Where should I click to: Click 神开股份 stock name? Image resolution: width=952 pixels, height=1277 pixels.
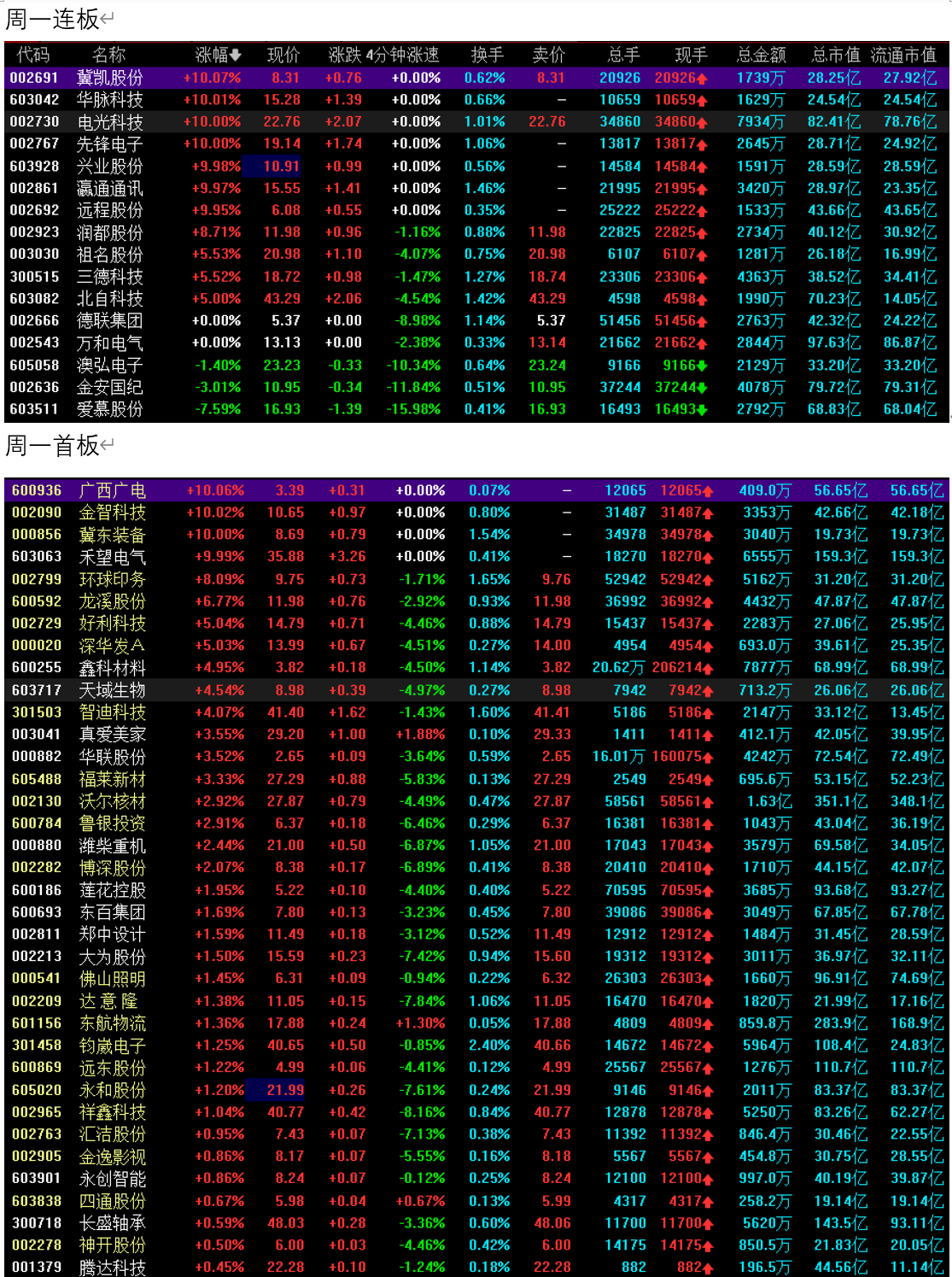(113, 1246)
